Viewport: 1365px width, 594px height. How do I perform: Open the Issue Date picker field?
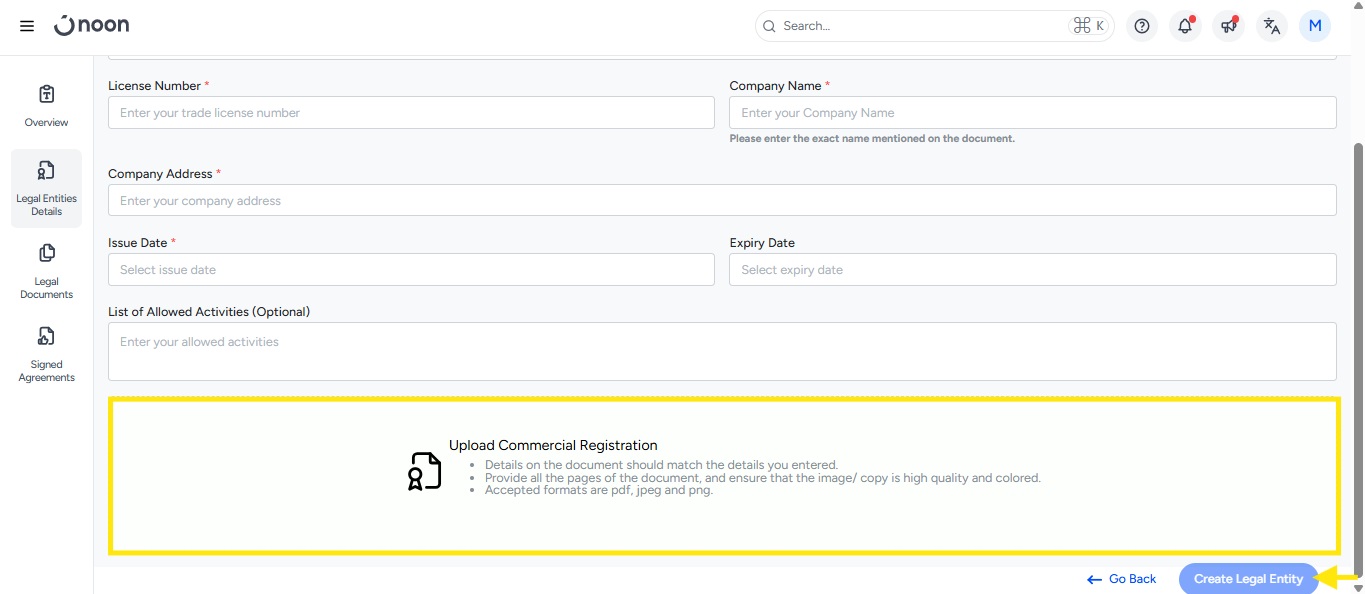click(411, 270)
